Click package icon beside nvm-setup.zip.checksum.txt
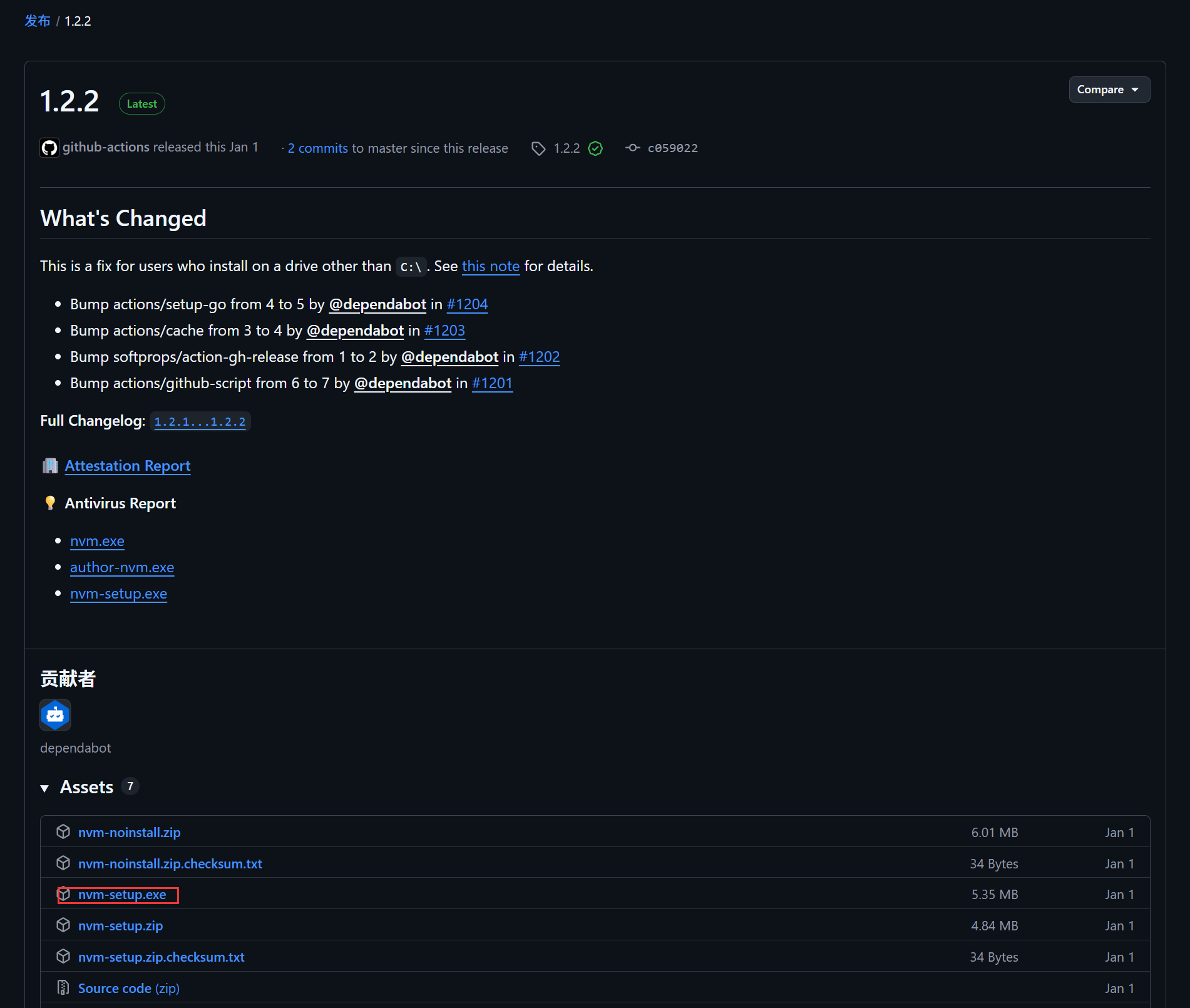 coord(63,957)
